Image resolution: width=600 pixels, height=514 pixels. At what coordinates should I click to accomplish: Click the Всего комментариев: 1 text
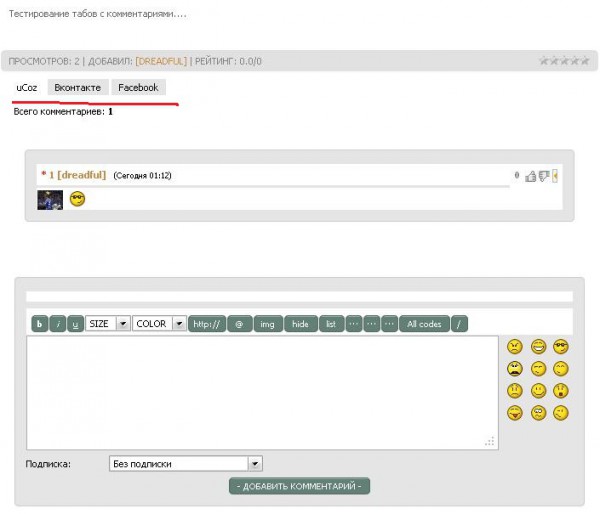pyautogui.click(x=63, y=112)
